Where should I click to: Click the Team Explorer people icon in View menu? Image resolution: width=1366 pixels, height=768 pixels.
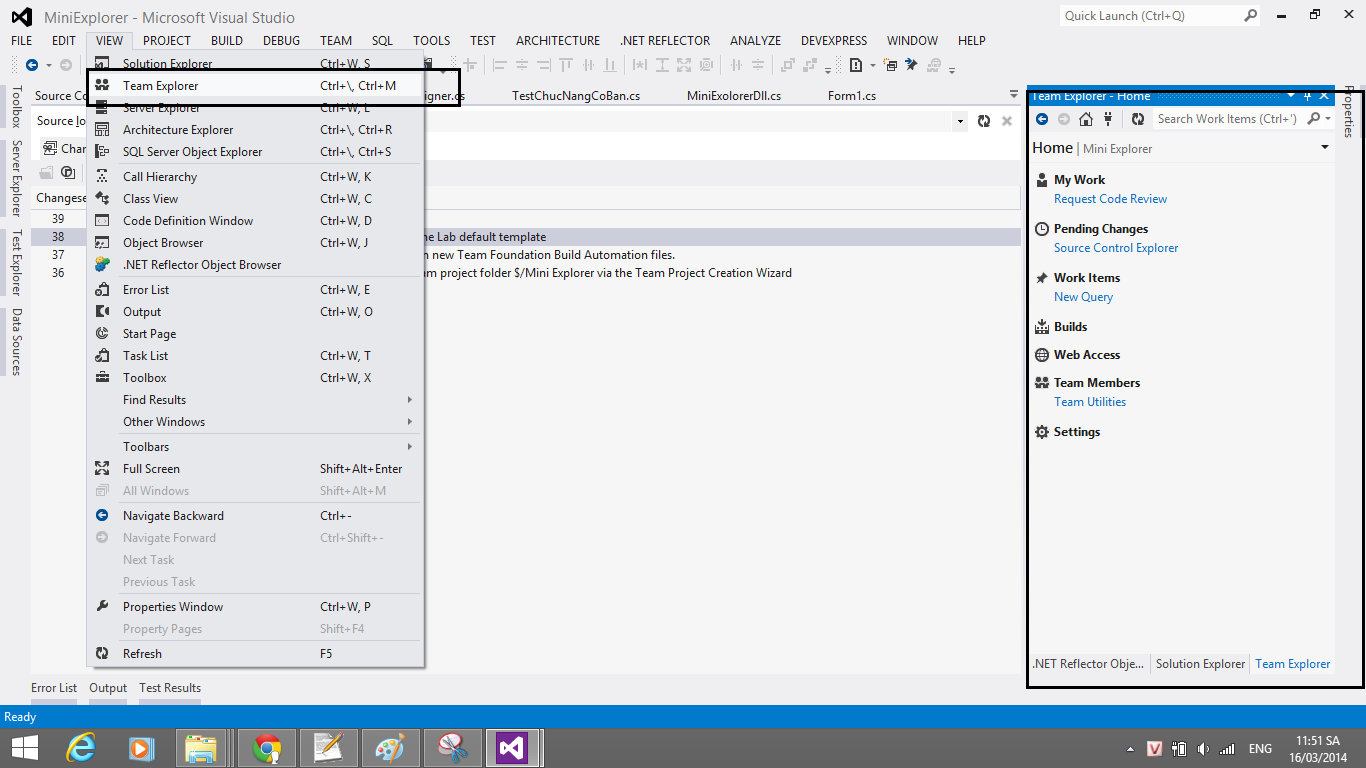tap(102, 86)
